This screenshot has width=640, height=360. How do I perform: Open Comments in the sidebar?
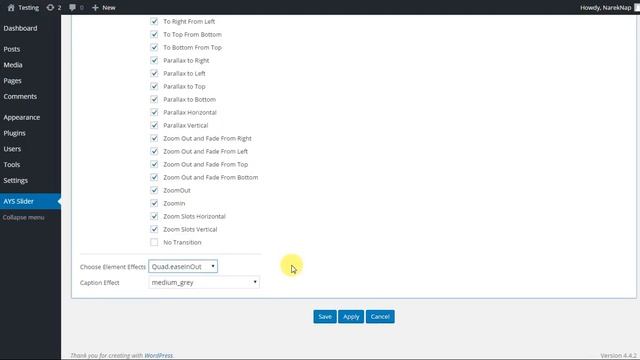tap(20, 96)
